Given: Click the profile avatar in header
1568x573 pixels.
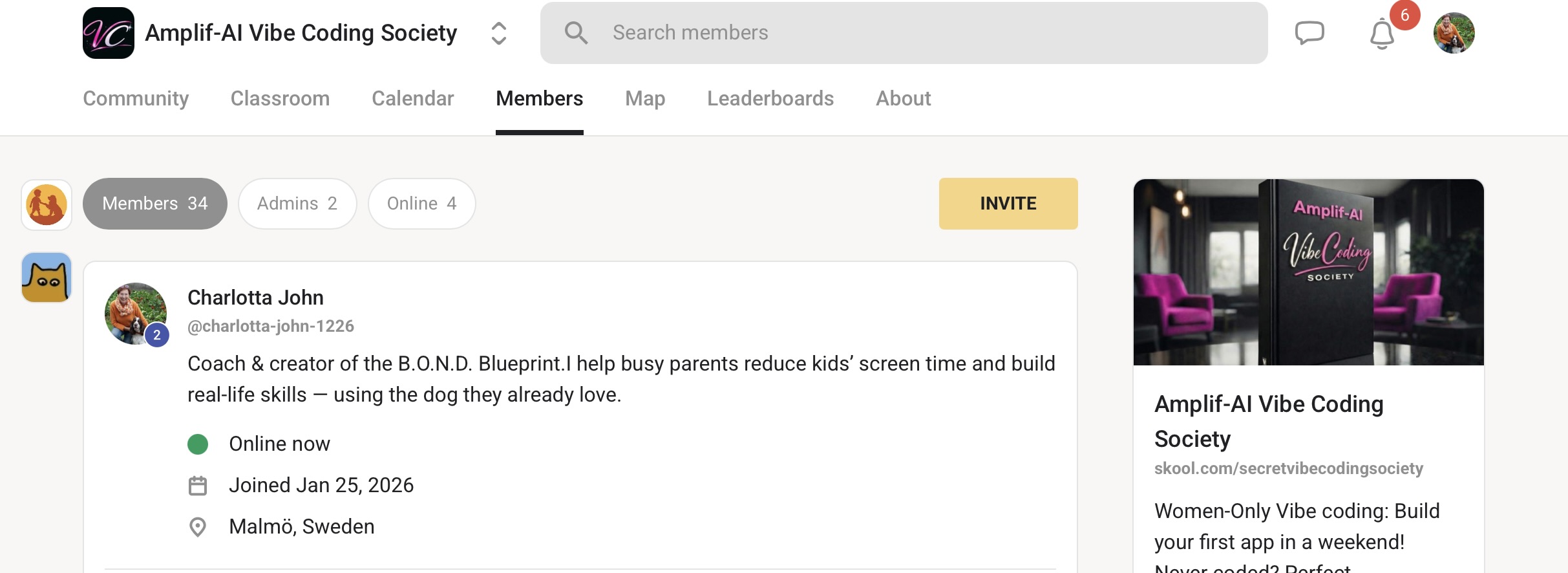Looking at the screenshot, I should [x=1454, y=33].
